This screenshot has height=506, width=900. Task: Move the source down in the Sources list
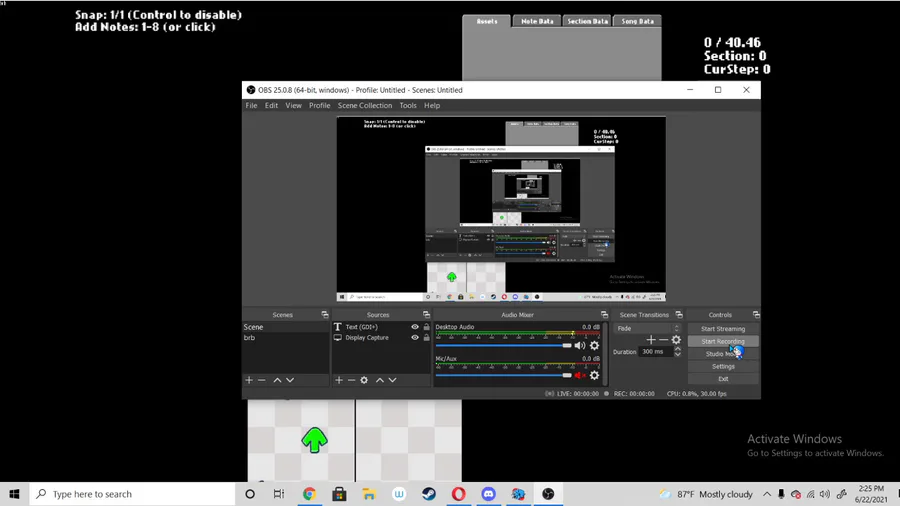[x=392, y=380]
